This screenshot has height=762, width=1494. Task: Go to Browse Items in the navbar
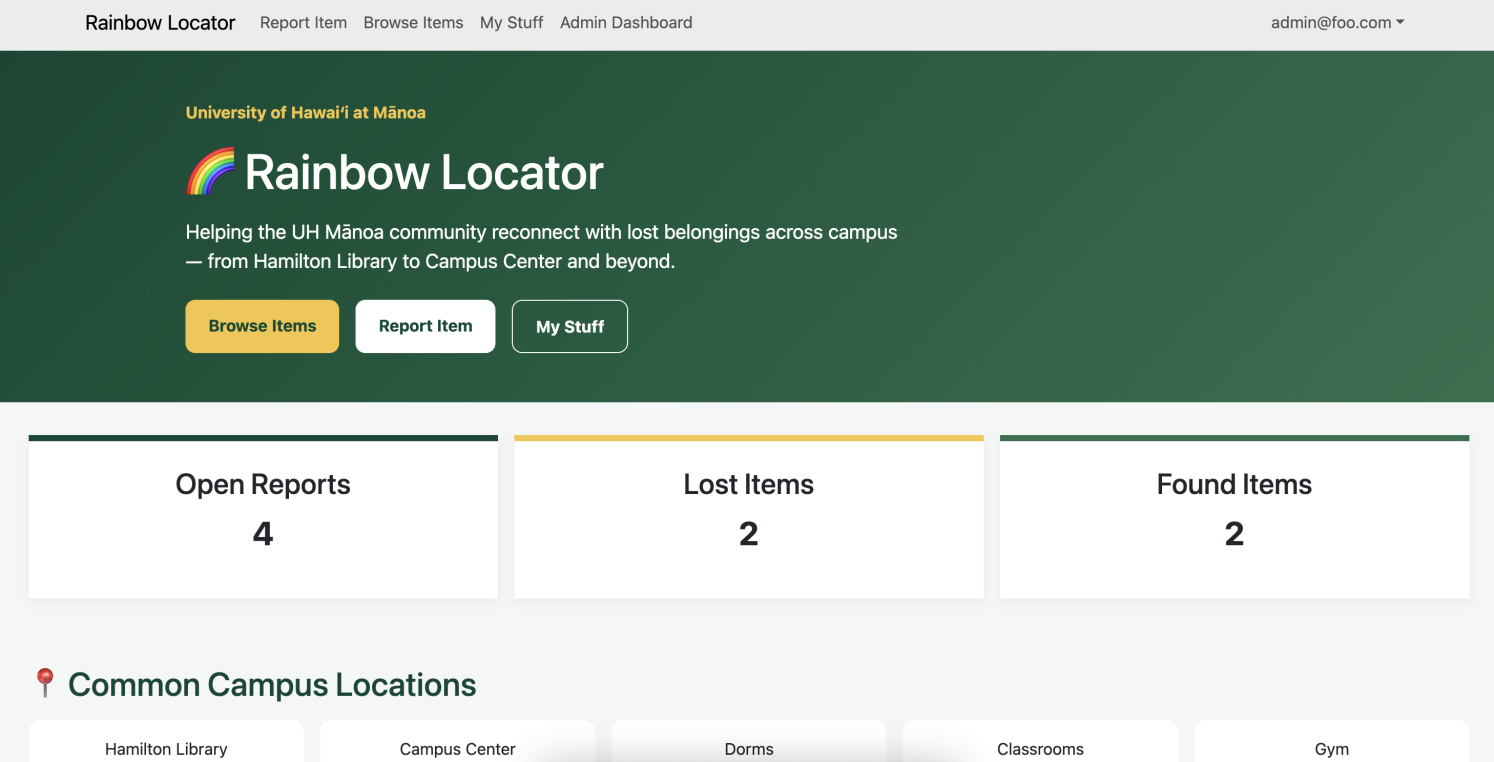coord(413,22)
